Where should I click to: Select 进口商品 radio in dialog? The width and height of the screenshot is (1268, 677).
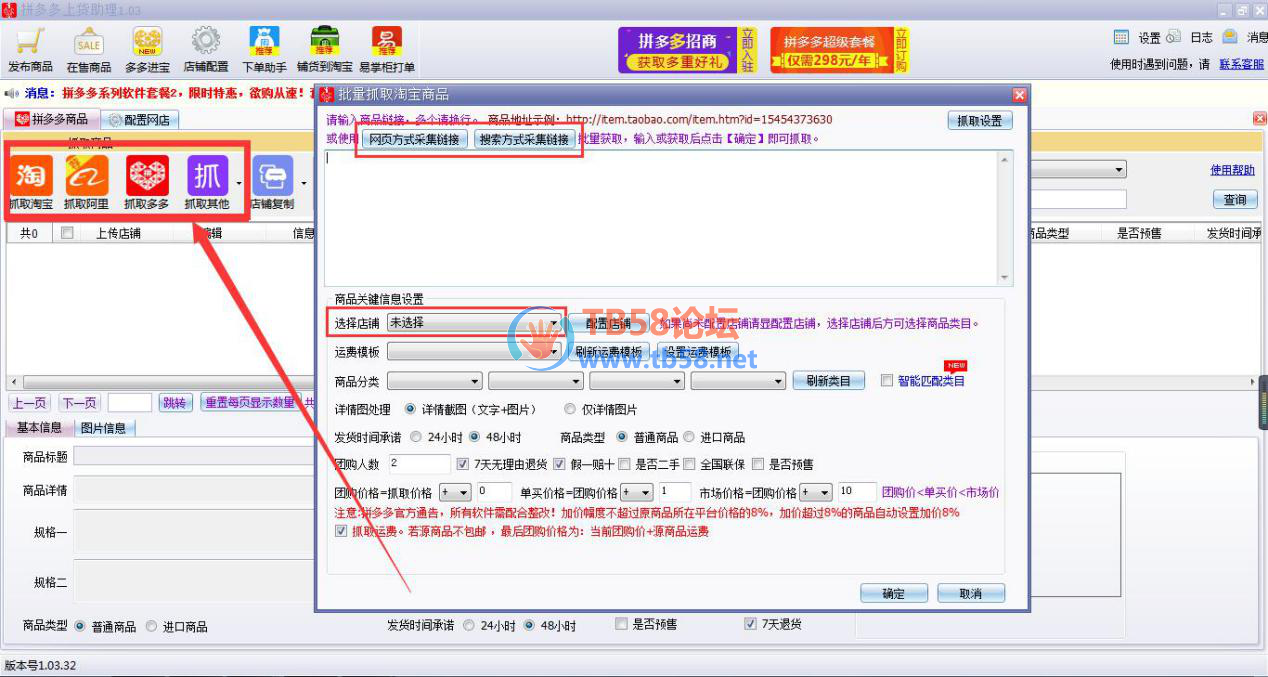coord(689,437)
